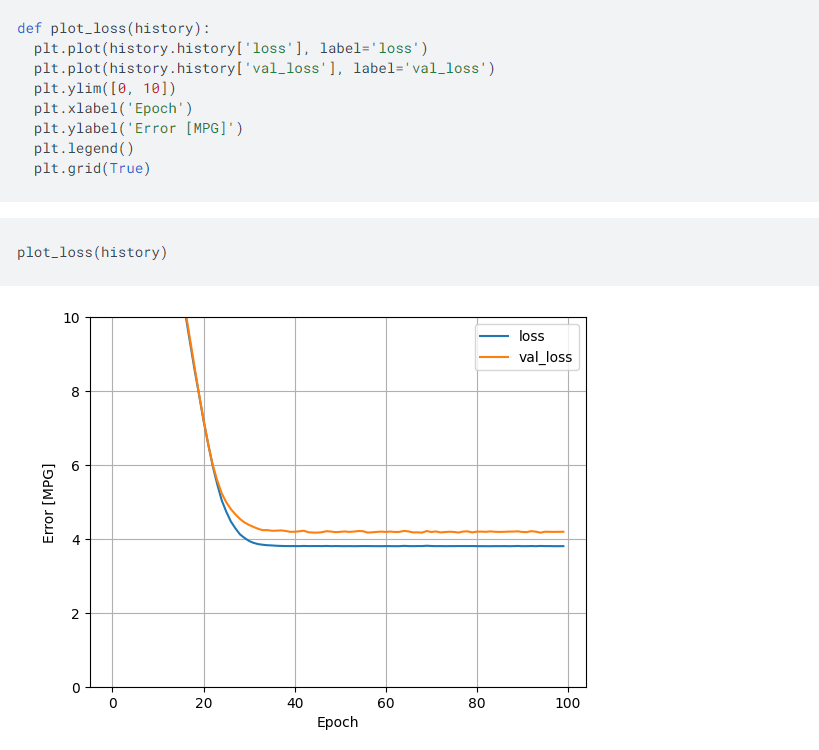Click the y-axis tick label 10

71,318
